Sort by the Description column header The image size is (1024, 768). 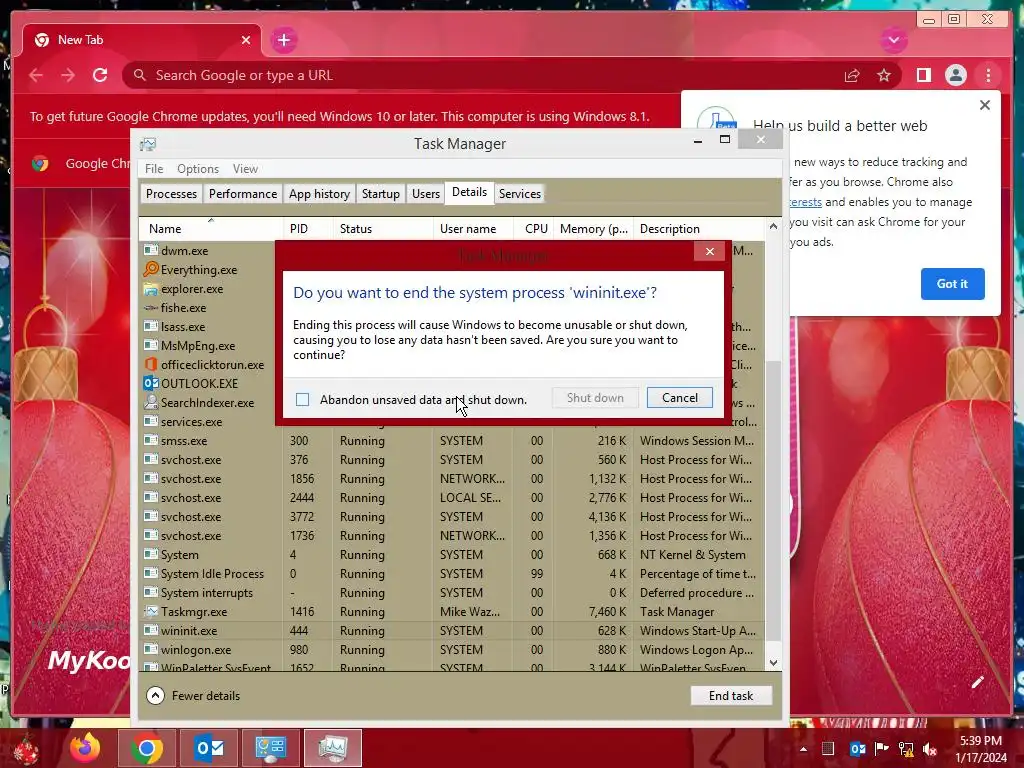point(697,229)
